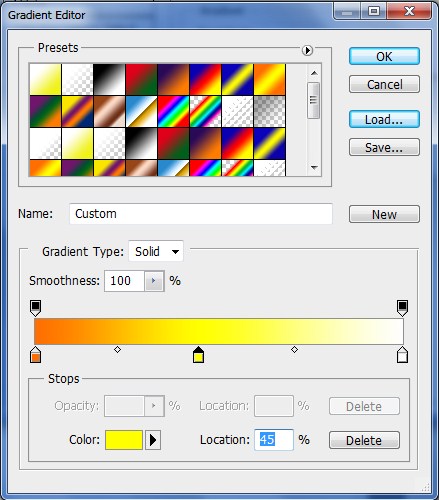Open the Presets flyout menu arrow
The image size is (439, 500).
point(307,50)
